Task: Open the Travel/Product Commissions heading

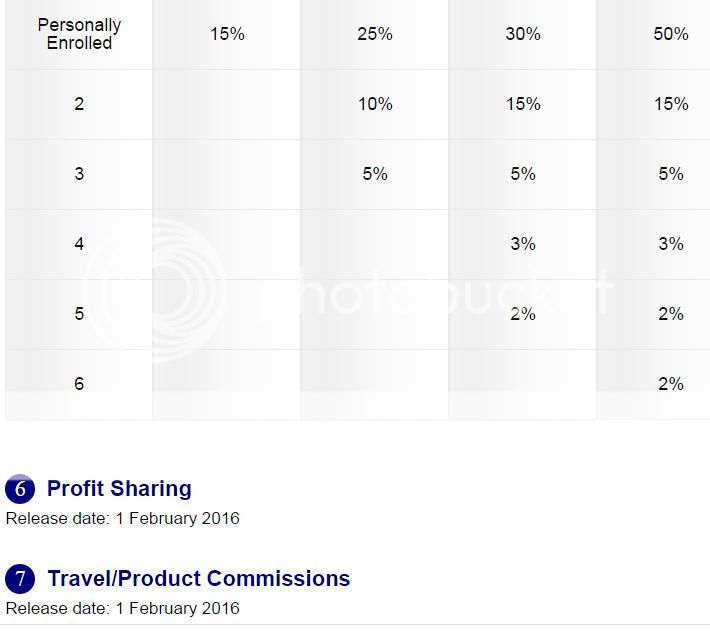Action: point(199,579)
